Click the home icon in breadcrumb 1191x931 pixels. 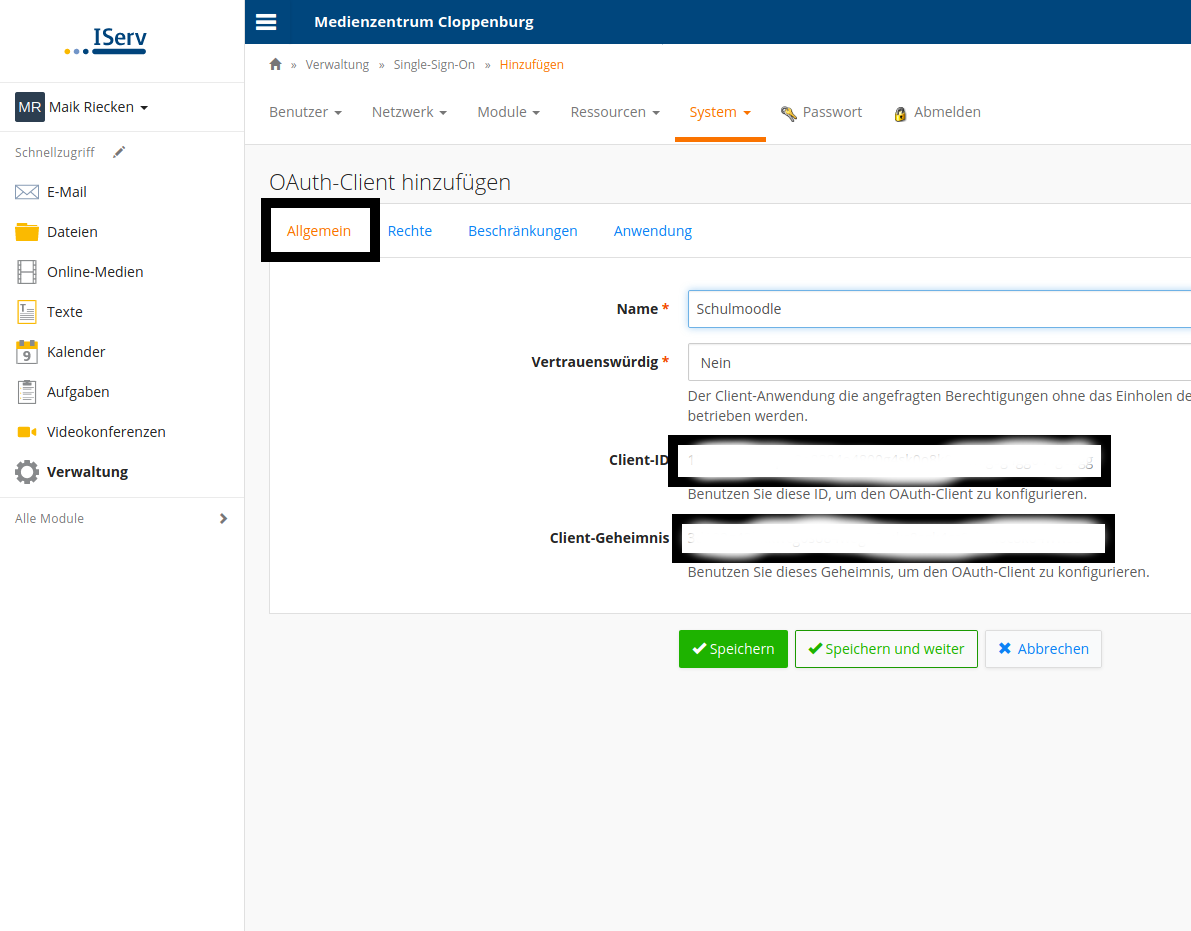276,64
